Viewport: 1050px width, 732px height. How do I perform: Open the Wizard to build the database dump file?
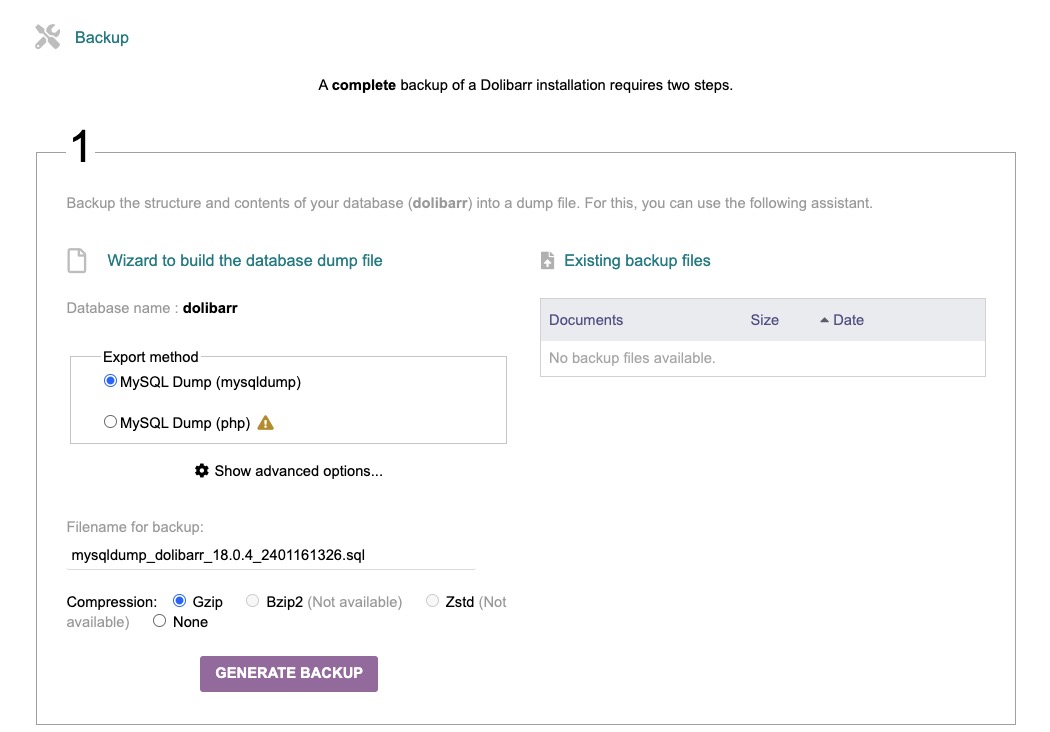tap(244, 260)
